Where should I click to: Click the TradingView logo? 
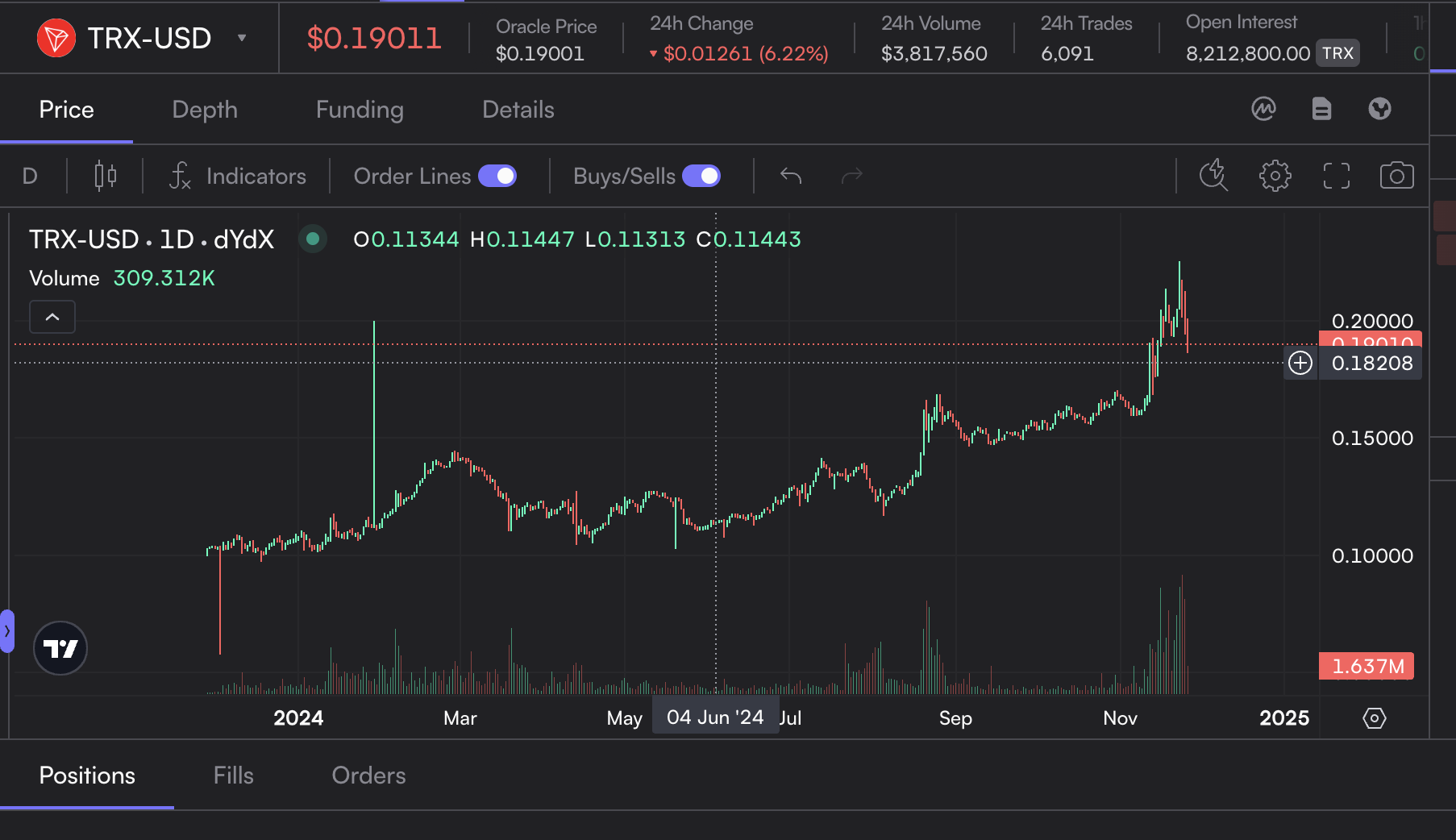(x=60, y=648)
